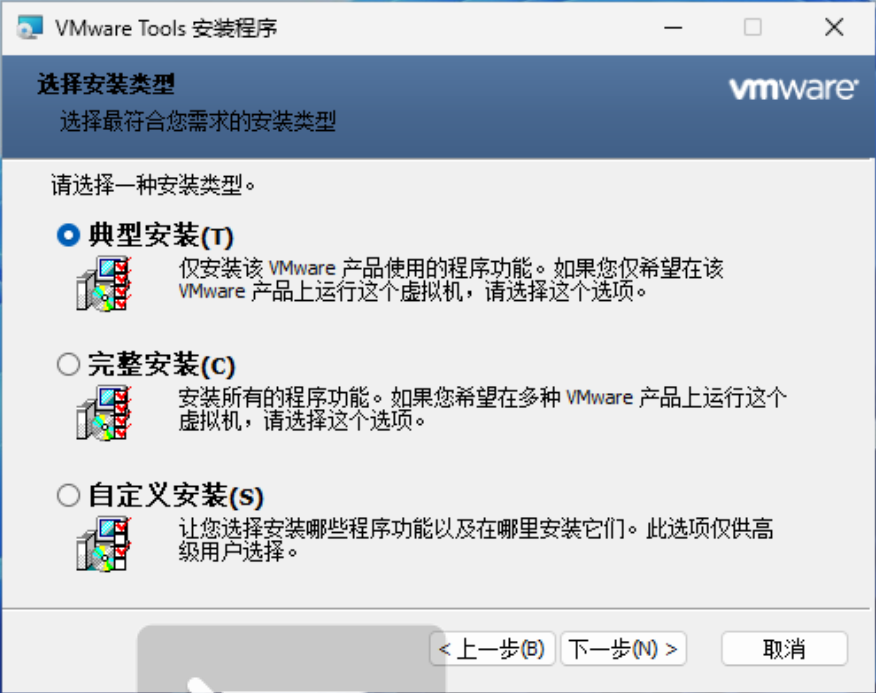The height and width of the screenshot is (693, 876).
Task: Close the VMware Tools installer window
Action: click(834, 27)
